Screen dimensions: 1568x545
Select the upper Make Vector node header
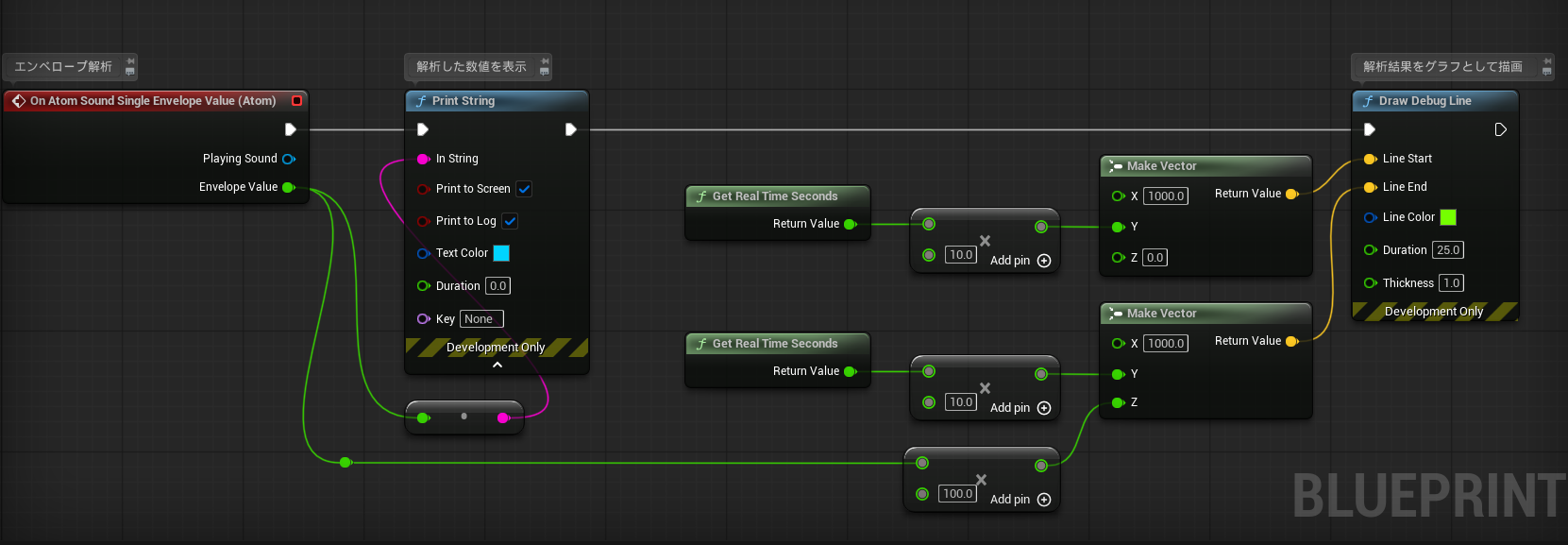(x=1206, y=166)
